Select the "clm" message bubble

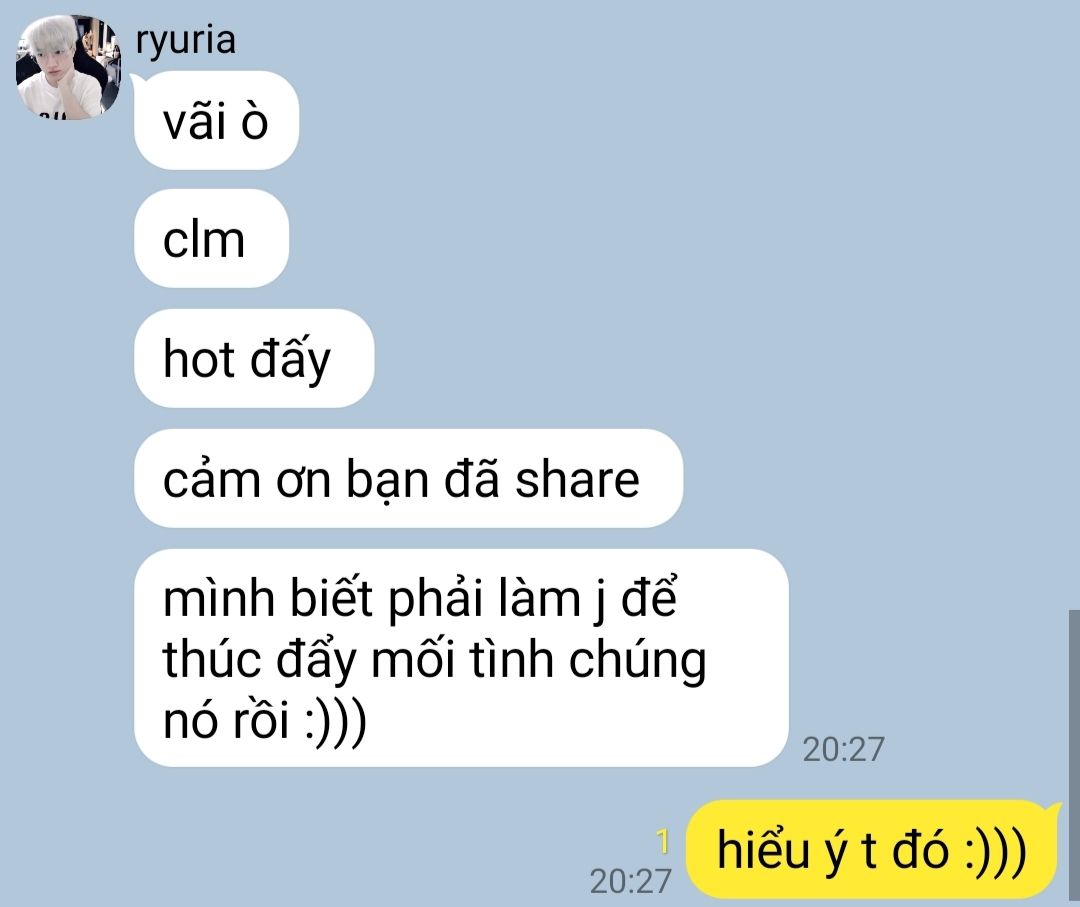pos(211,239)
